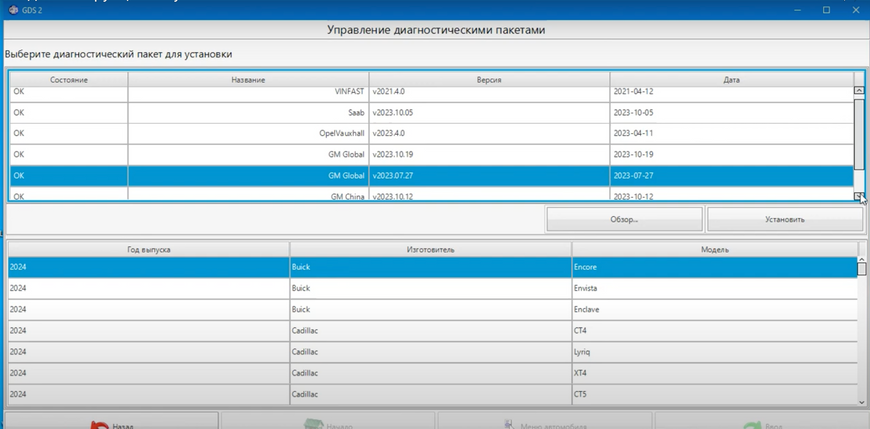This screenshot has height=429, width=870.
Task: Click OK status of Saab row
Action: 69,113
